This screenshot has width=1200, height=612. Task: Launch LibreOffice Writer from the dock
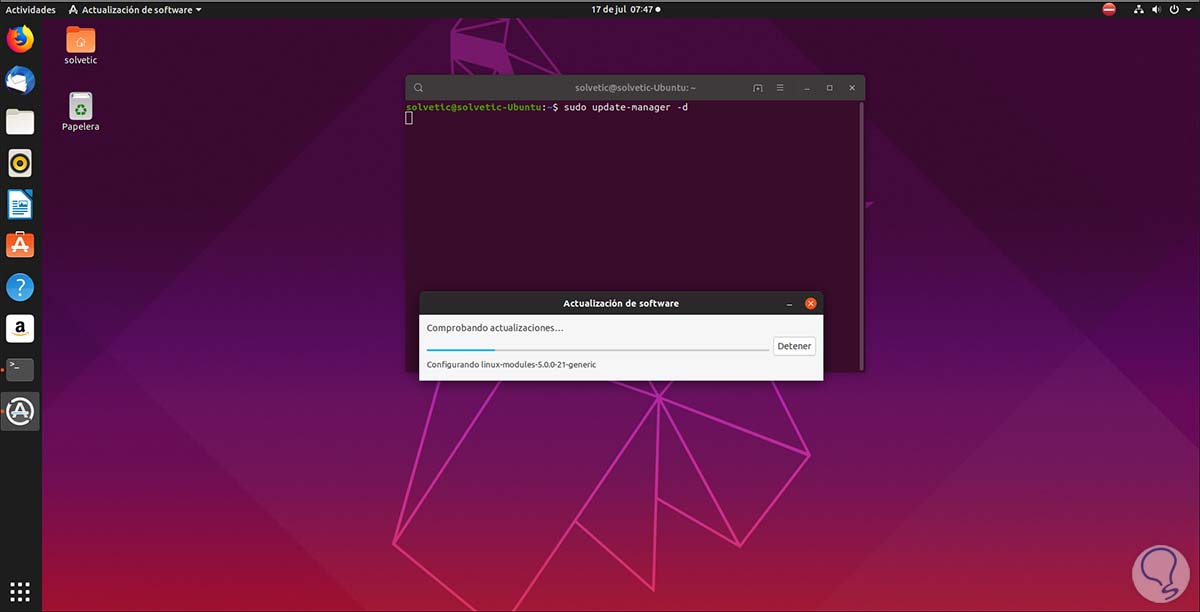(x=20, y=204)
